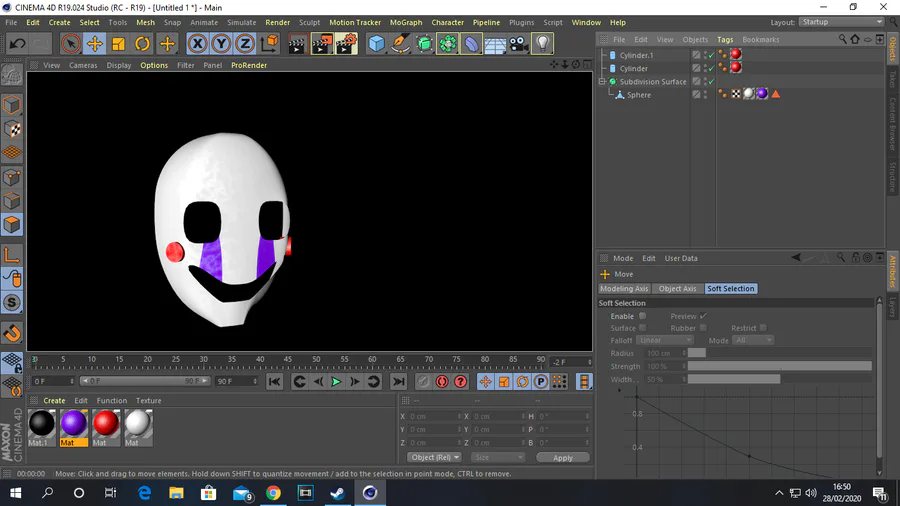Switch to the Object Axis tab
The image size is (900, 506).
677,289
